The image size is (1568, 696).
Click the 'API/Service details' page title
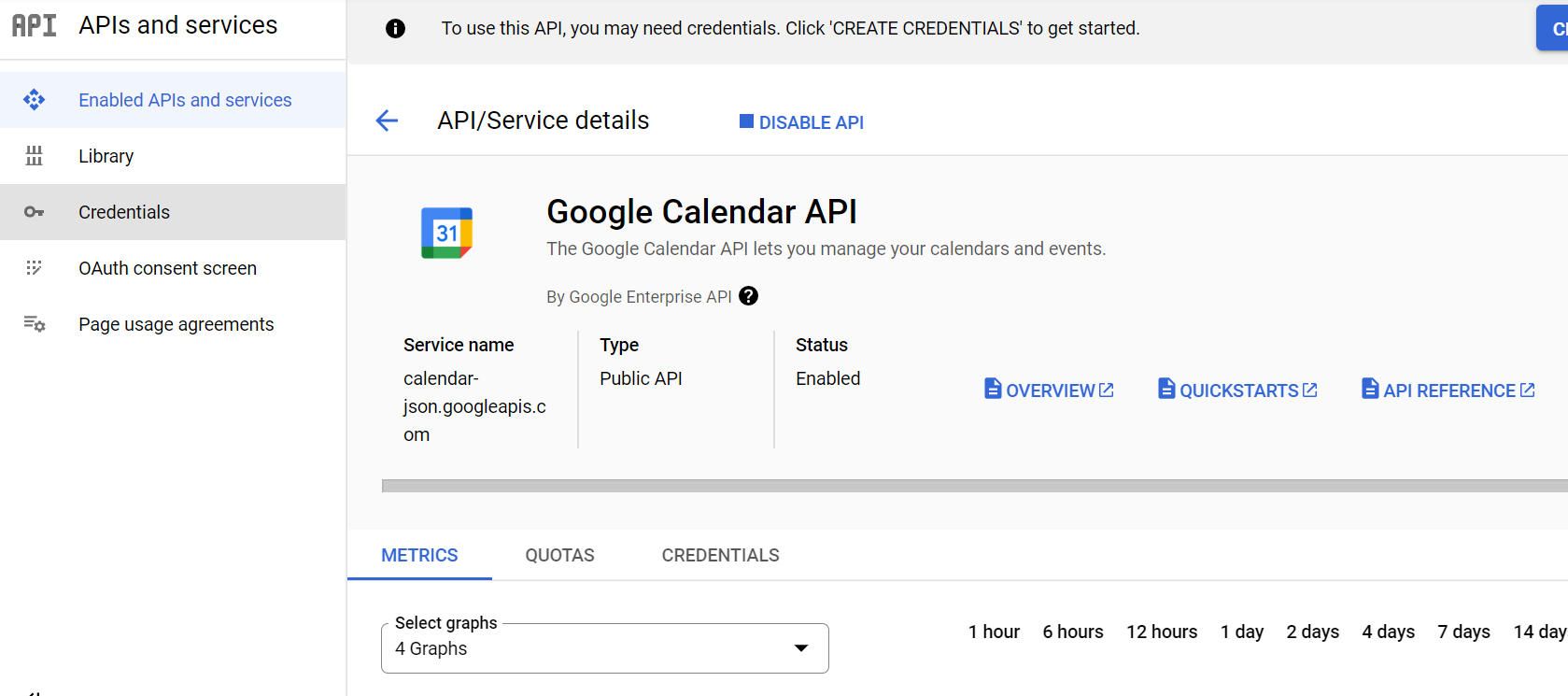click(x=543, y=121)
